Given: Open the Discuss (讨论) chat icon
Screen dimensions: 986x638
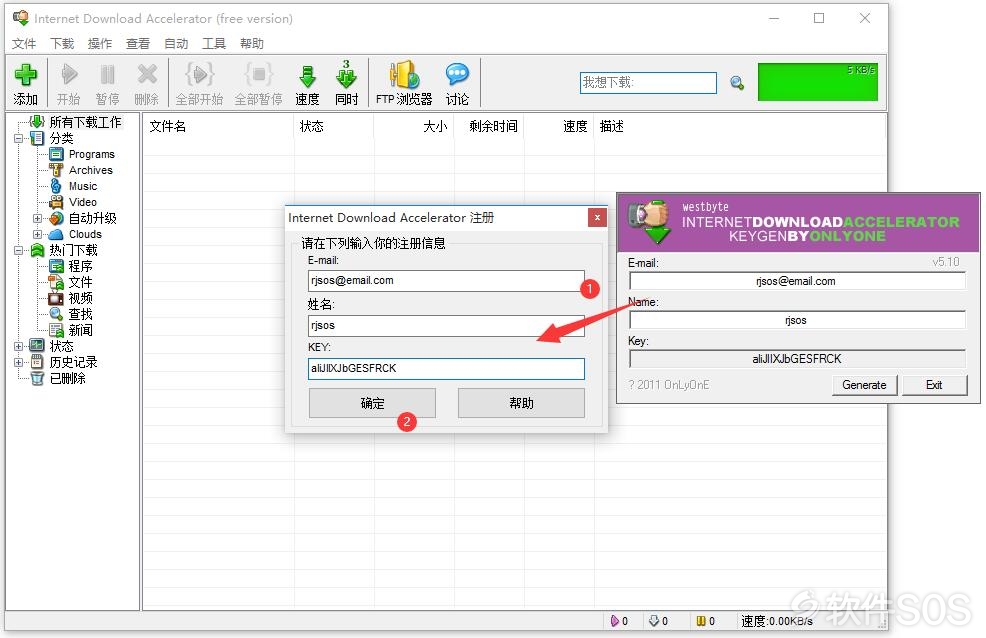Looking at the screenshot, I should point(457,84).
